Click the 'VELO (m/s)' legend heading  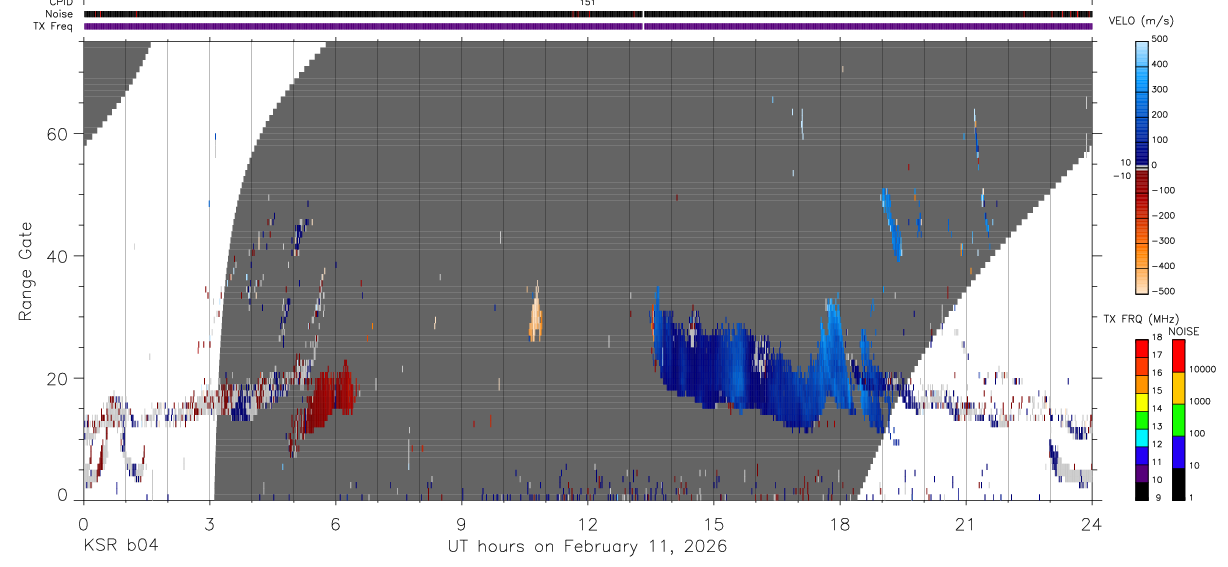[x=1143, y=22]
